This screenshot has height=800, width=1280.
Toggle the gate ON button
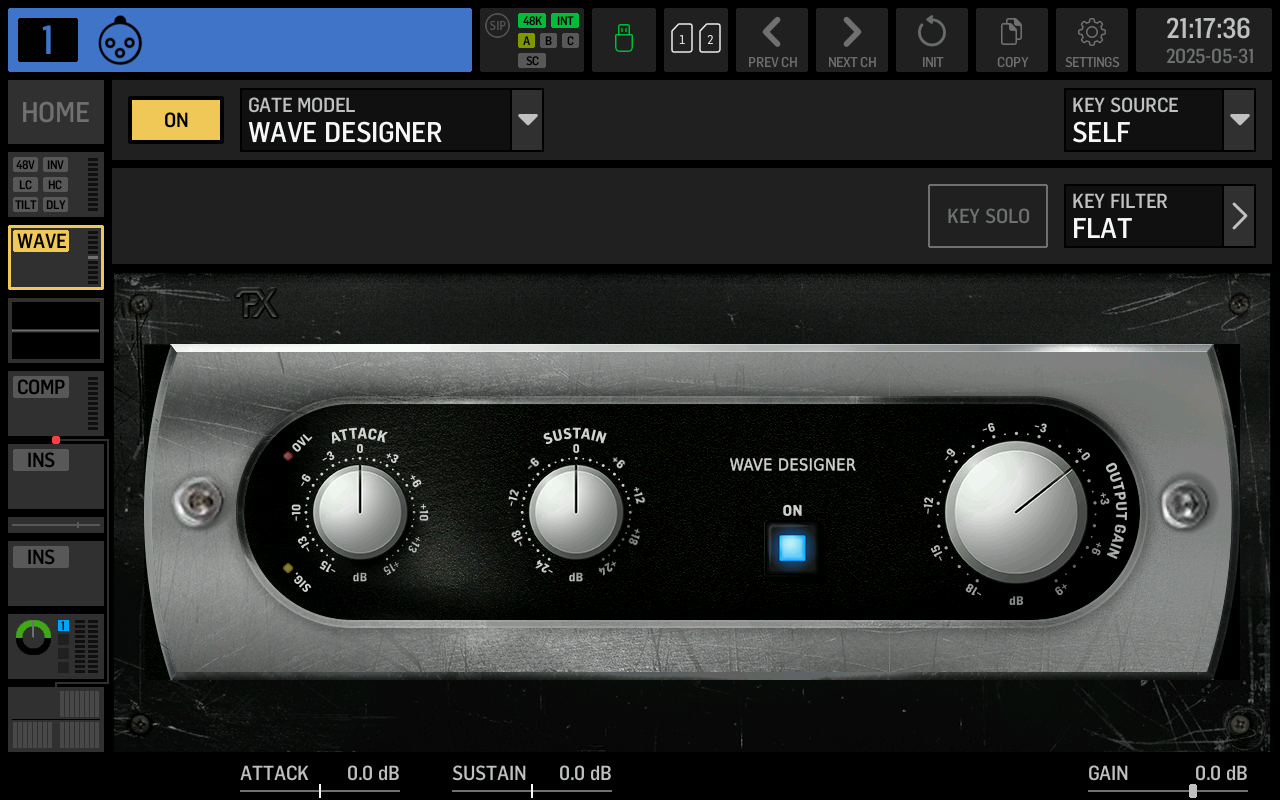pos(175,120)
